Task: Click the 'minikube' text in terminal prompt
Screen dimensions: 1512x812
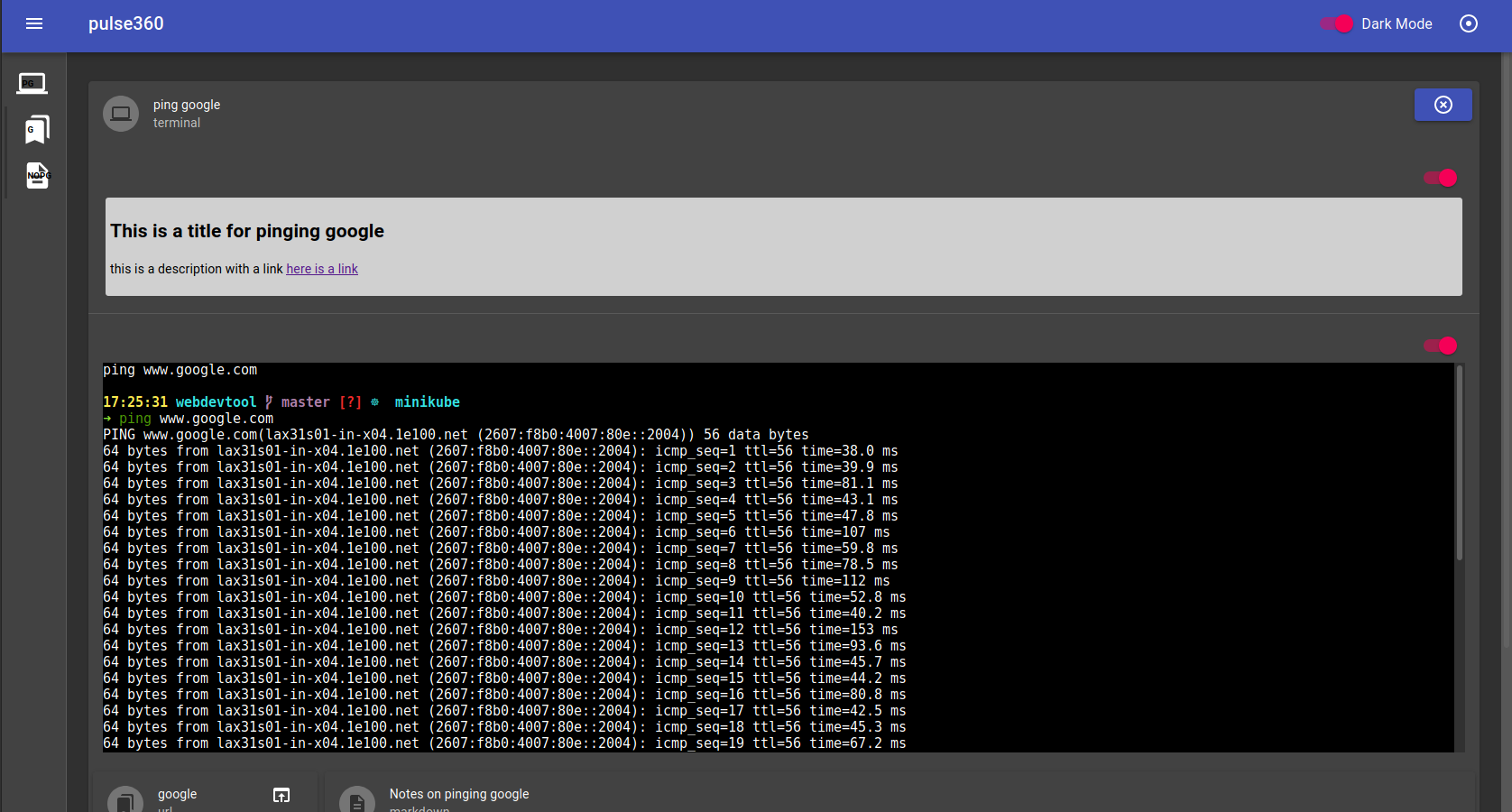Action: (428, 402)
